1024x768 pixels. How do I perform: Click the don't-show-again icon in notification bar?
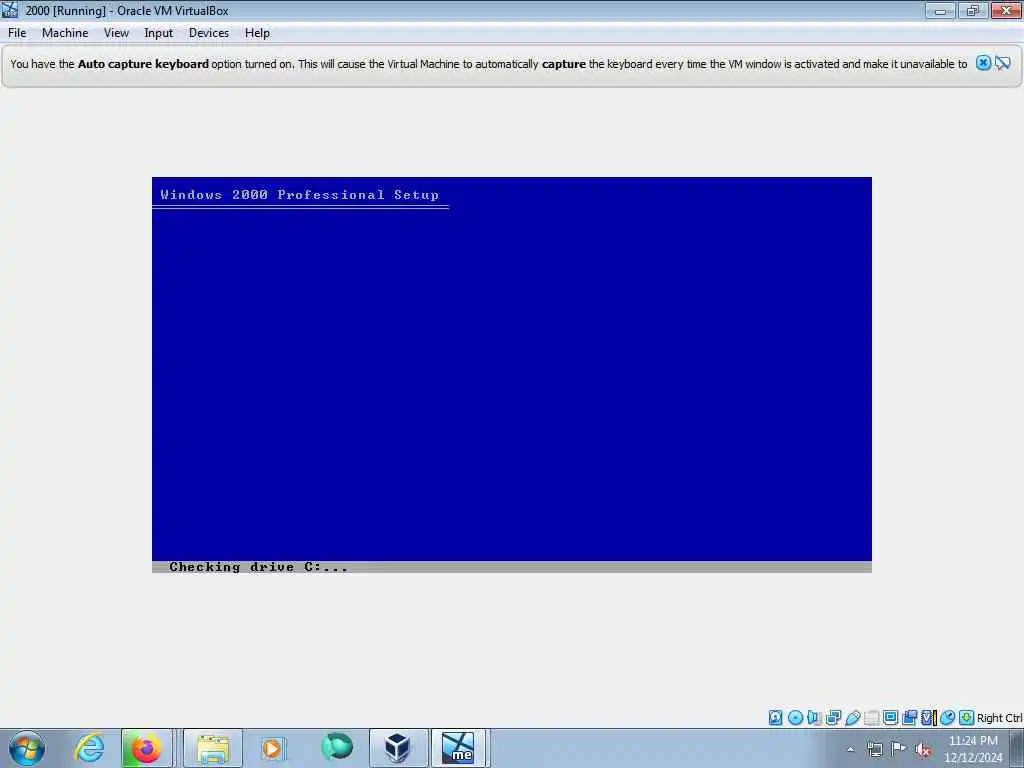click(x=1003, y=63)
